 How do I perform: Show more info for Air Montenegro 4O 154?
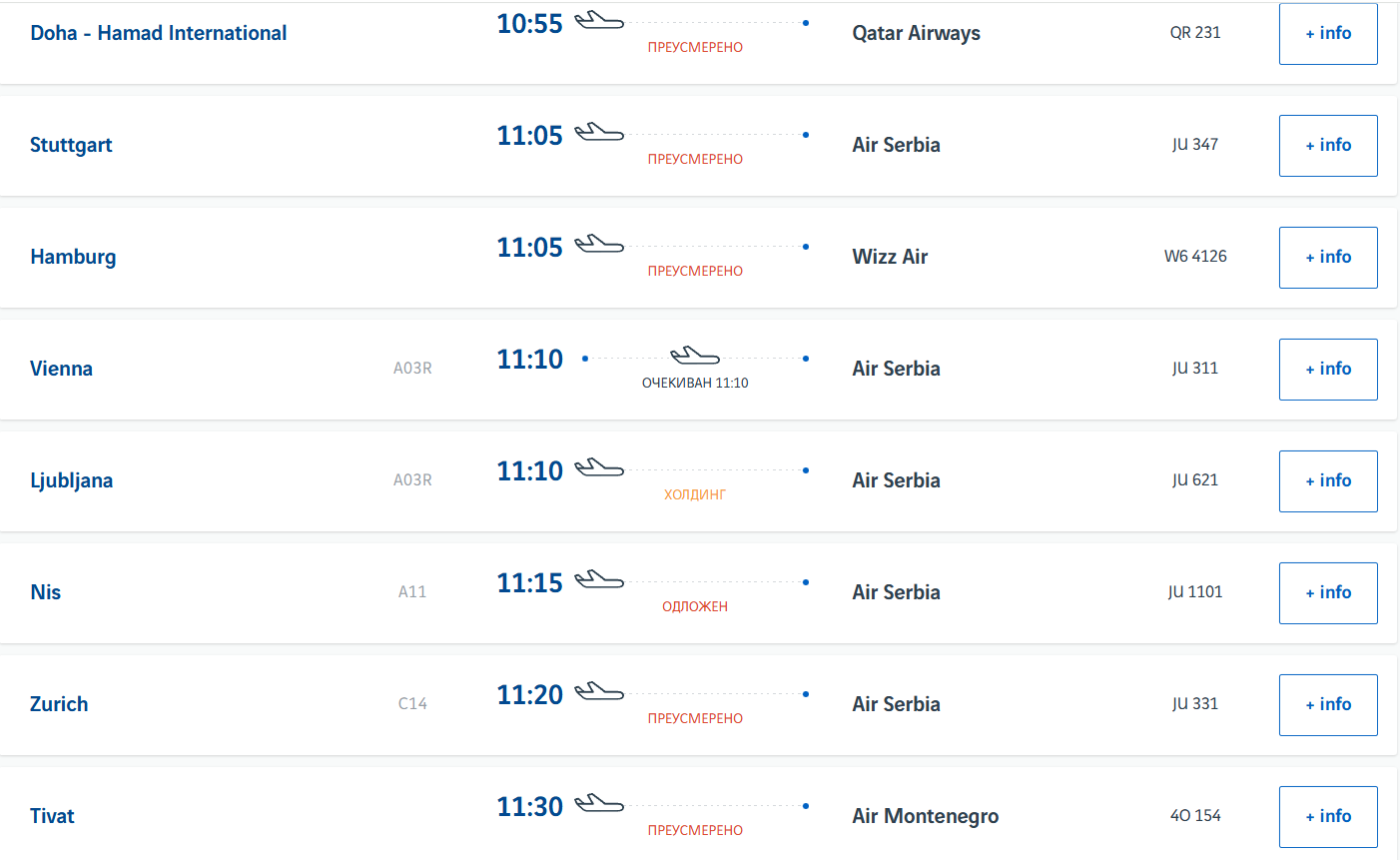coord(1328,817)
